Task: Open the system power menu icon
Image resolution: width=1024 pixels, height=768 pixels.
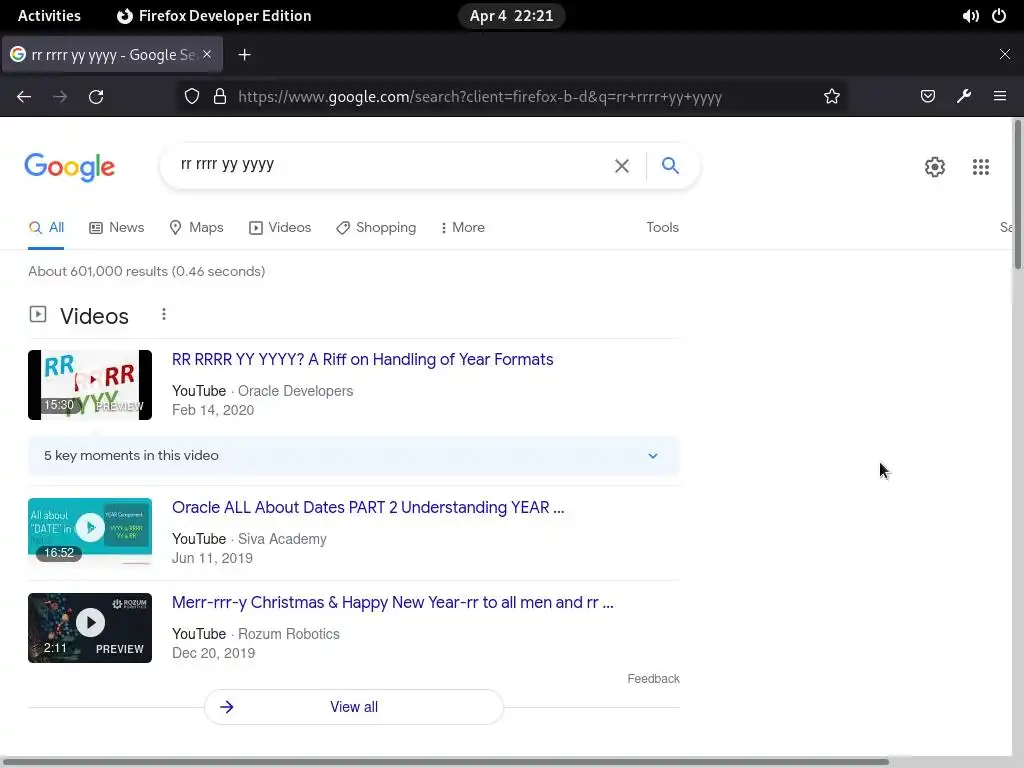Action: coord(999,16)
